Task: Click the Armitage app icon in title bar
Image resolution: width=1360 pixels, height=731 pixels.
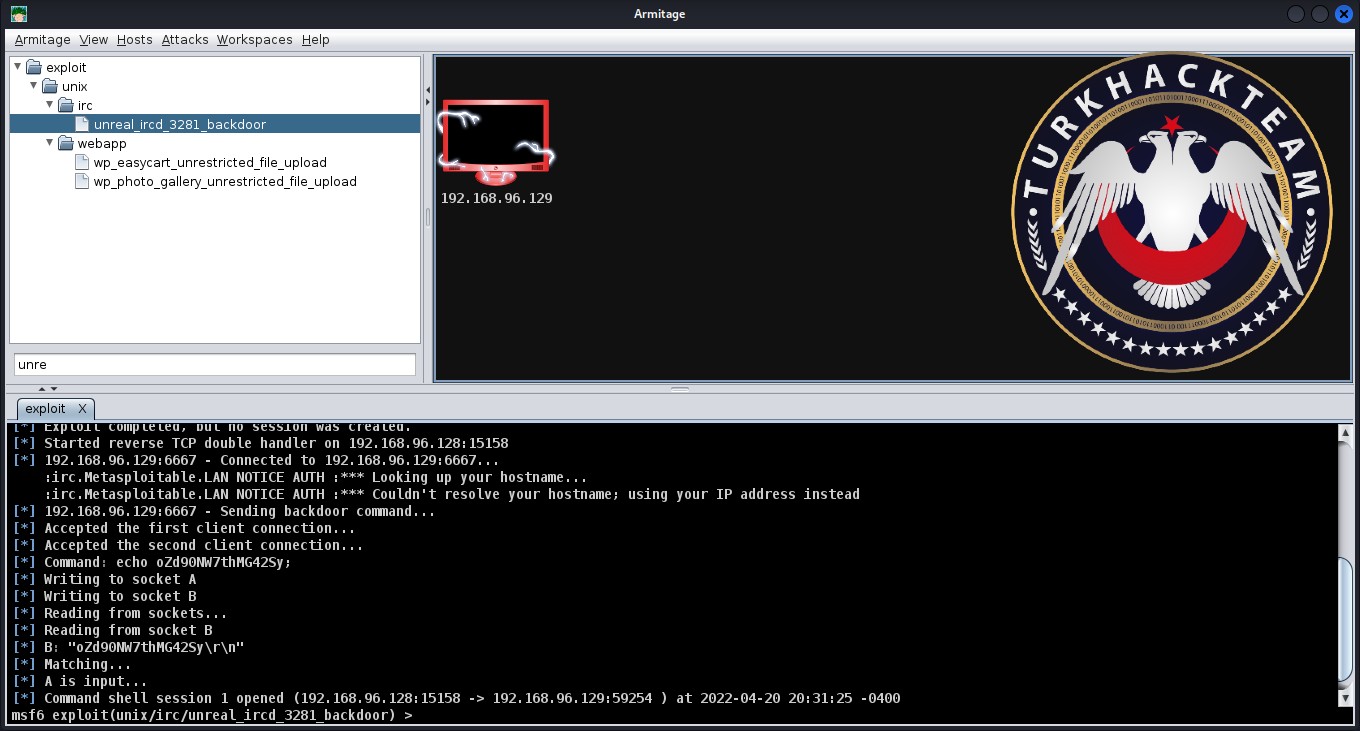Action: click(x=19, y=14)
